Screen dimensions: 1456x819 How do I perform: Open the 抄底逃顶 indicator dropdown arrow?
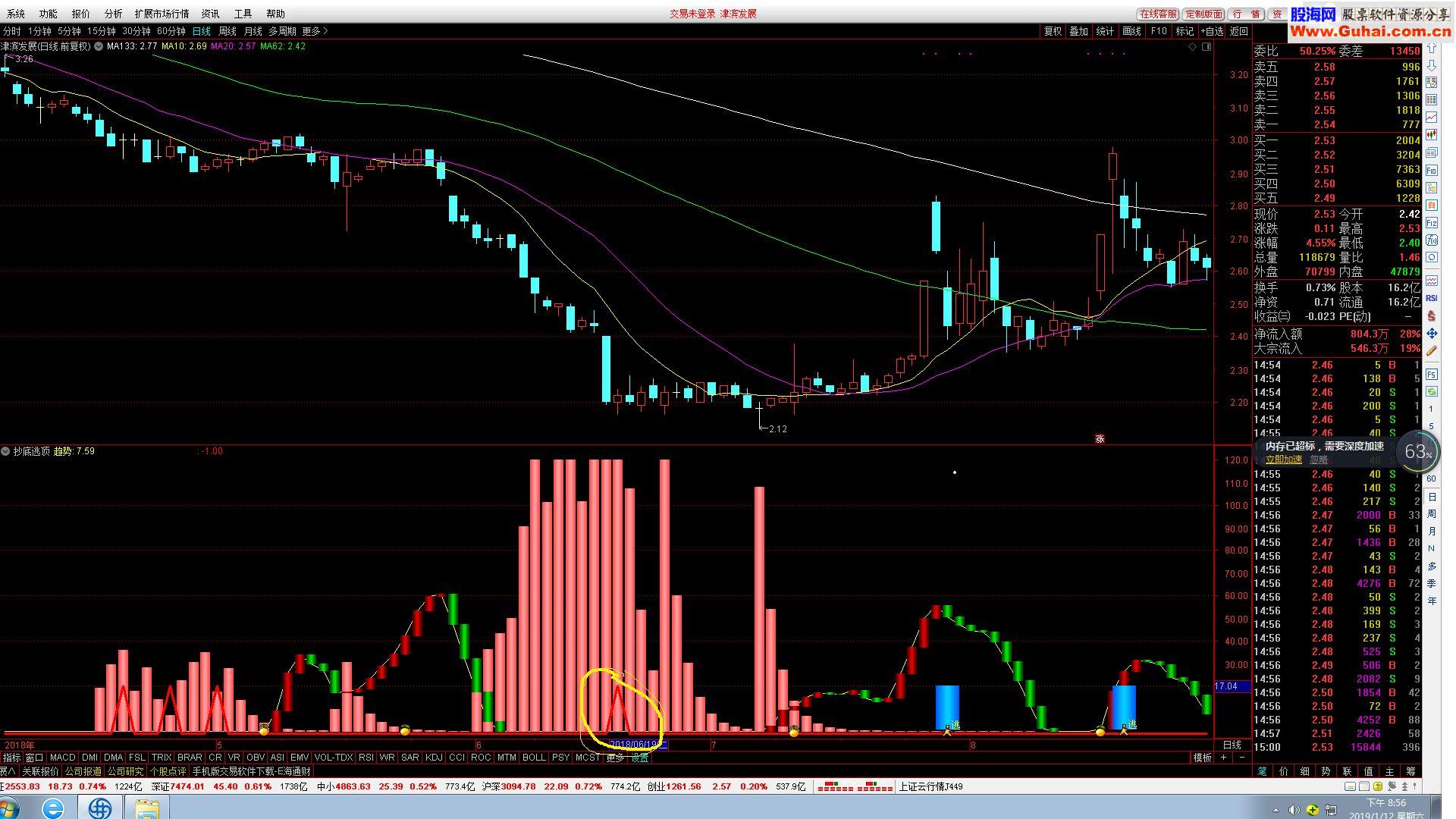point(6,451)
